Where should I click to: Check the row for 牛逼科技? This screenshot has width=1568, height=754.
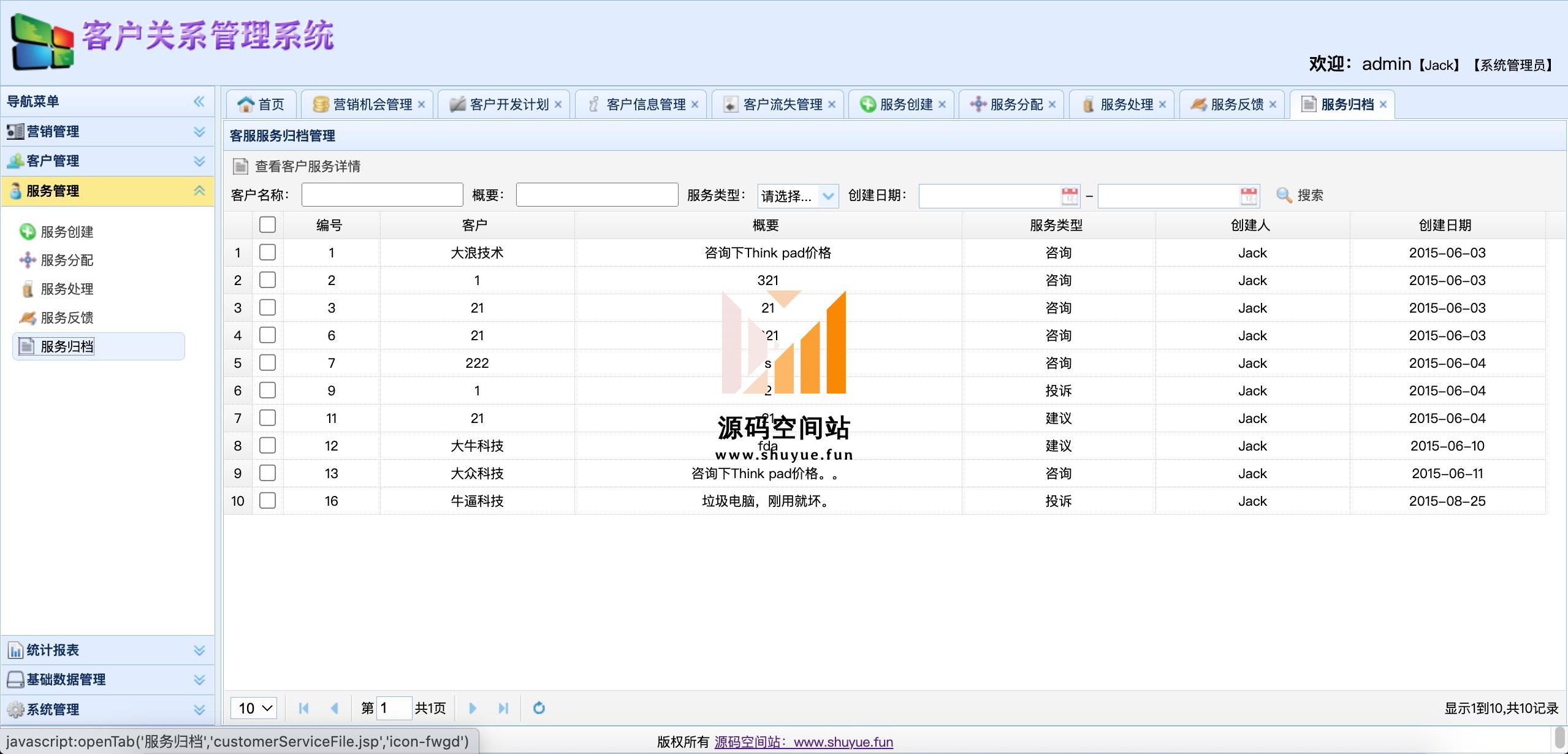click(267, 500)
